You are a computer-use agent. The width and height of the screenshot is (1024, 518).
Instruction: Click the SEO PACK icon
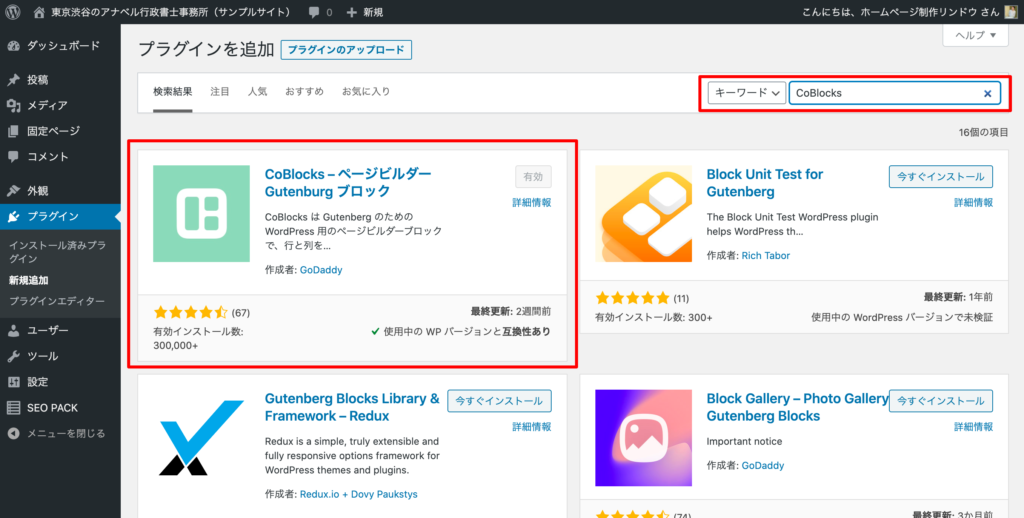13,408
